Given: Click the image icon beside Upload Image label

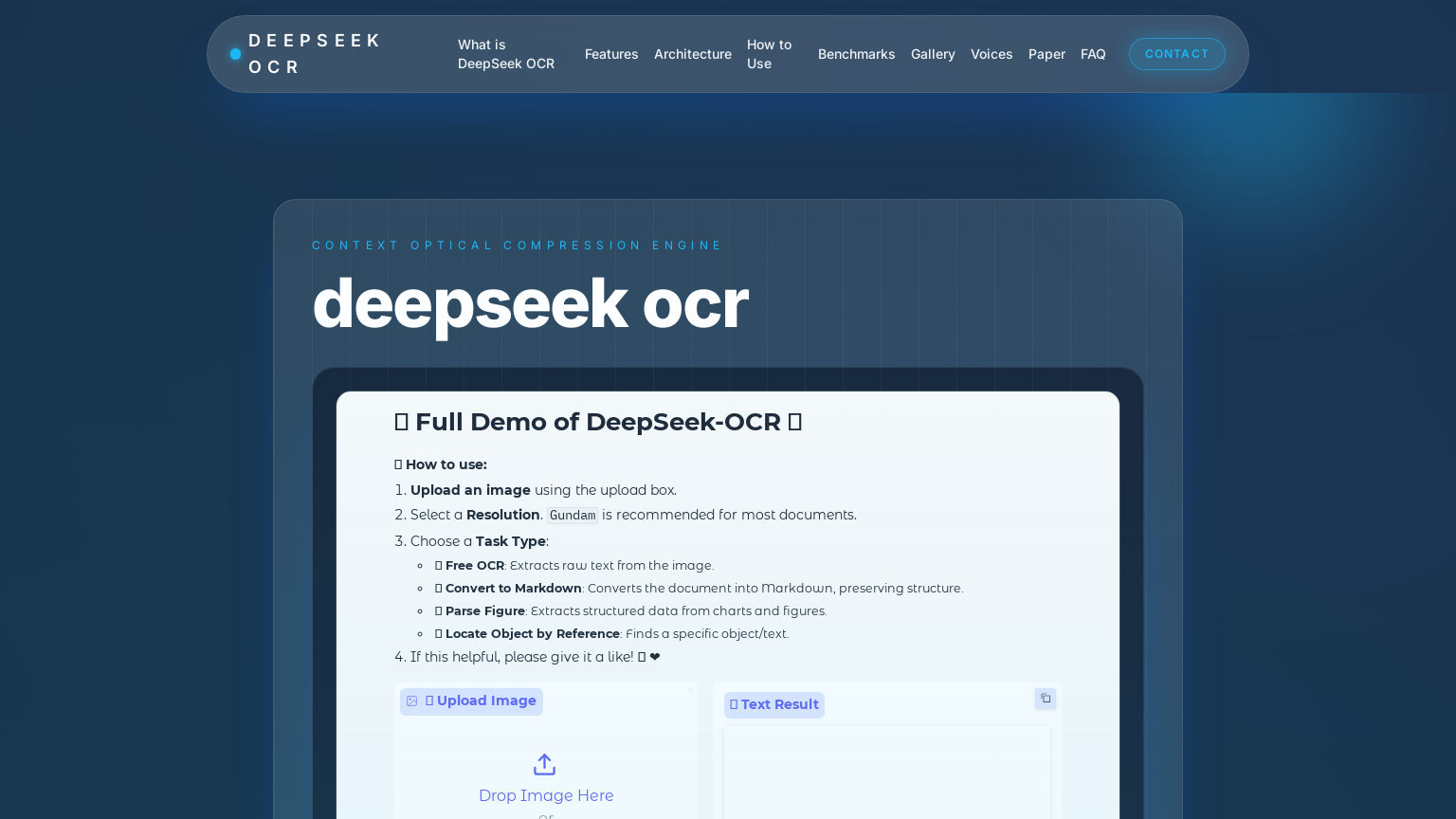Looking at the screenshot, I should 411,701.
